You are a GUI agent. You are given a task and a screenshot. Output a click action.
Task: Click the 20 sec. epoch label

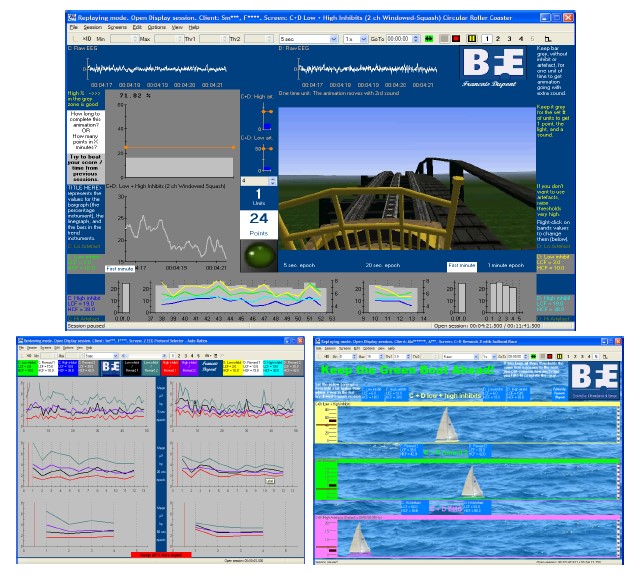pos(383,265)
